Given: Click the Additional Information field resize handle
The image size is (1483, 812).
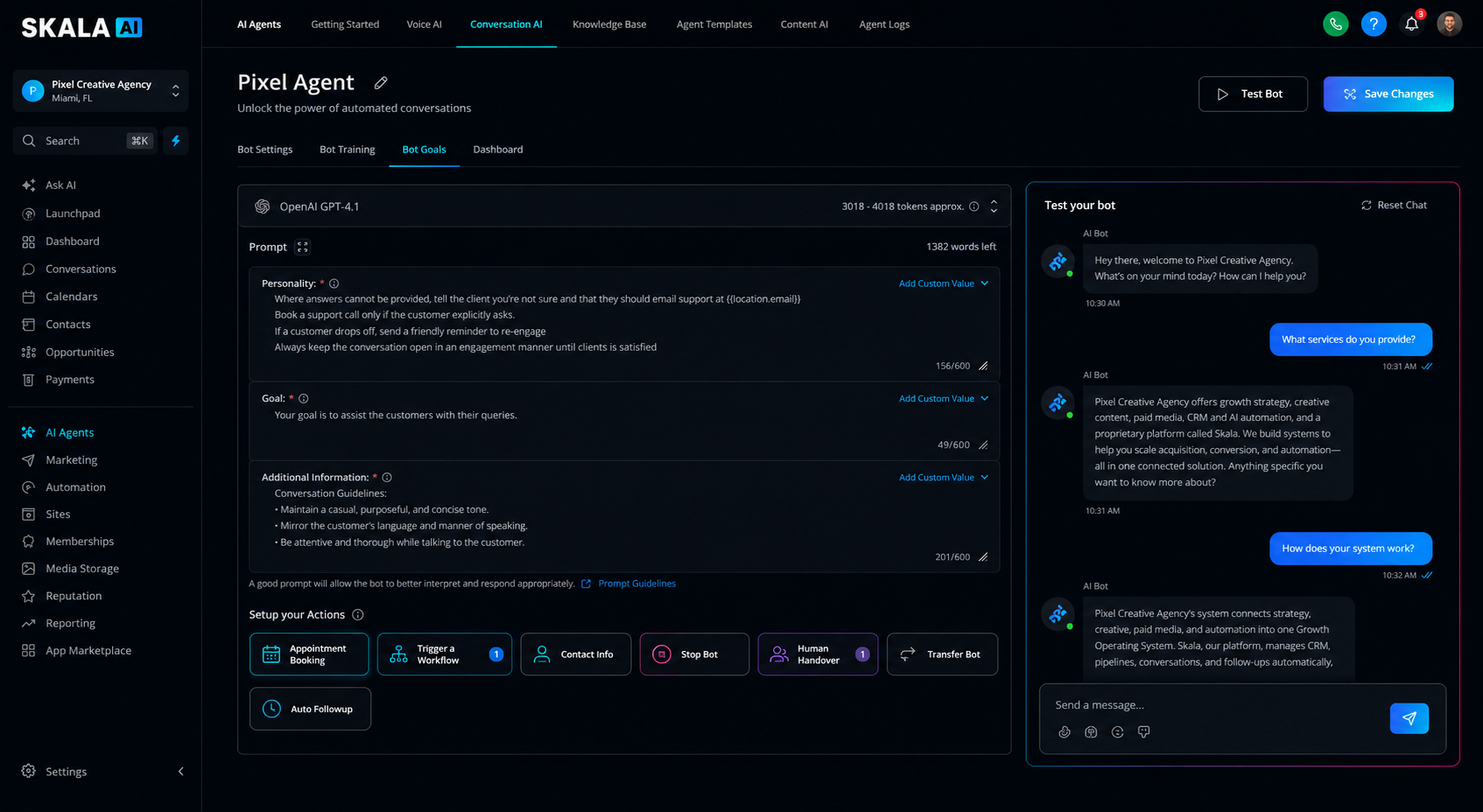Looking at the screenshot, I should 983,557.
